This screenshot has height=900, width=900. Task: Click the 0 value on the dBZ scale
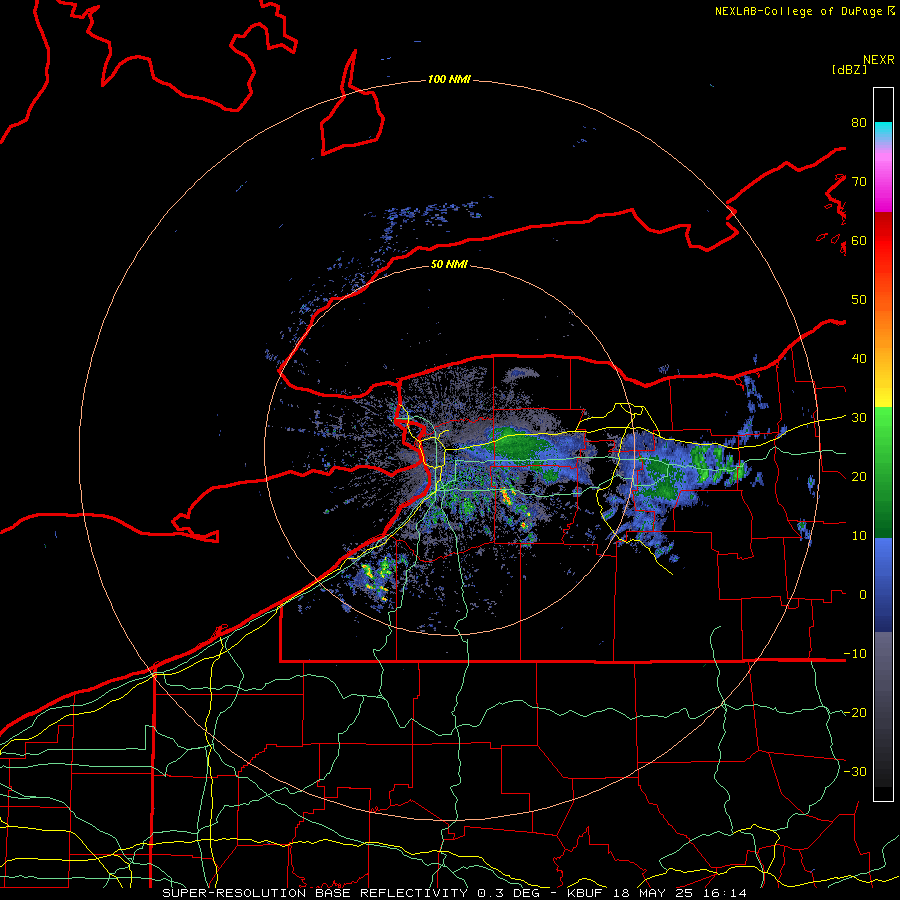point(863,595)
